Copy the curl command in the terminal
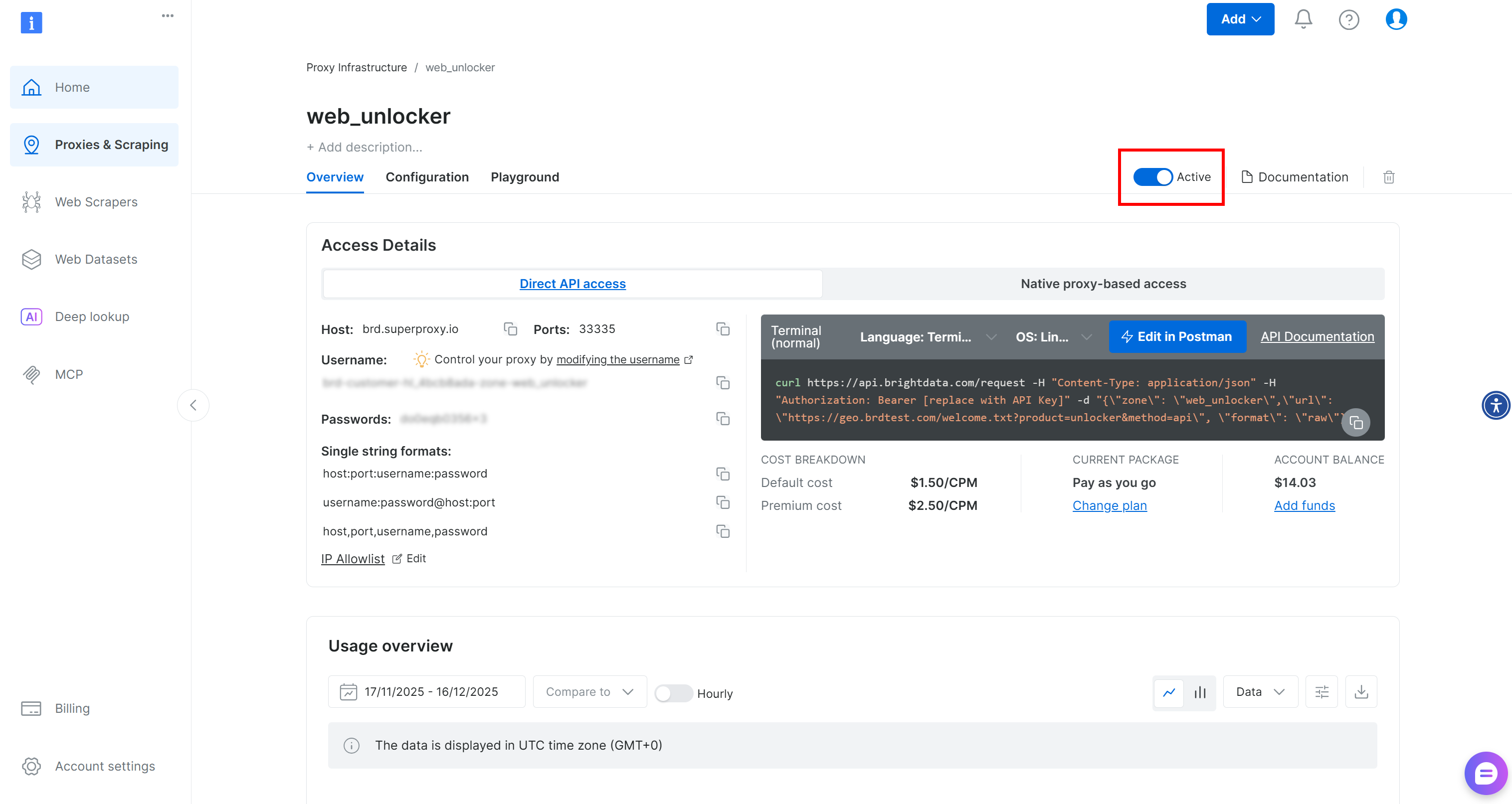1512x804 pixels. pyautogui.click(x=1356, y=422)
